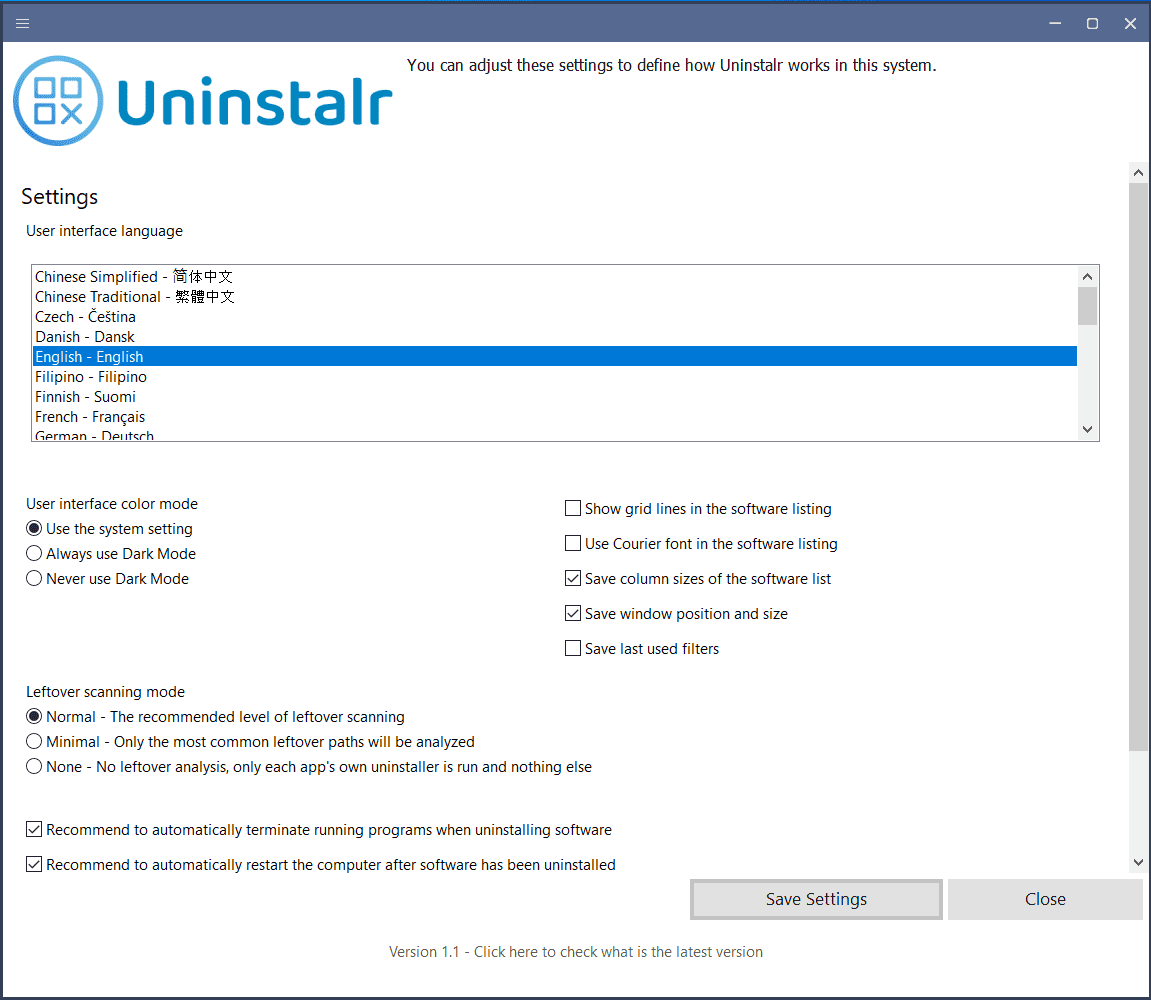Toggle recommend terminating running programs checkbox
The width and height of the screenshot is (1151, 1000).
319,830
